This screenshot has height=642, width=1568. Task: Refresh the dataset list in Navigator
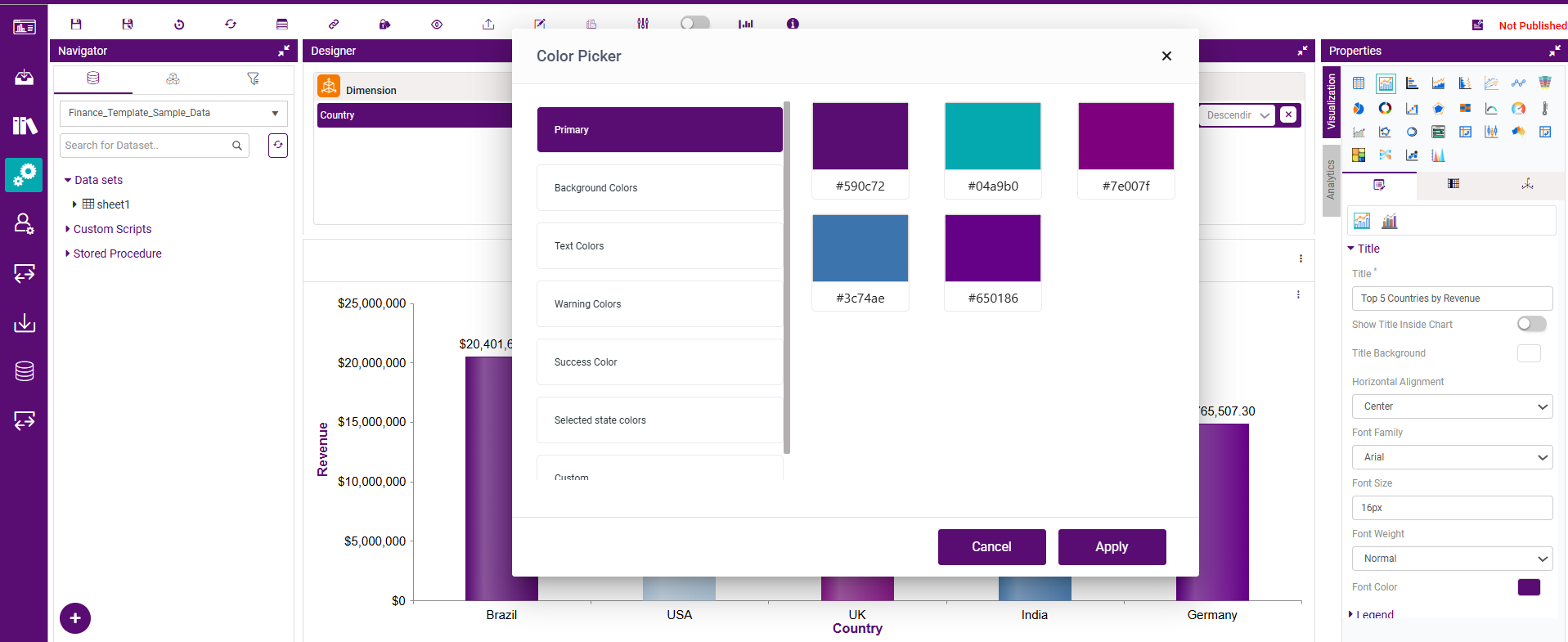(x=278, y=146)
